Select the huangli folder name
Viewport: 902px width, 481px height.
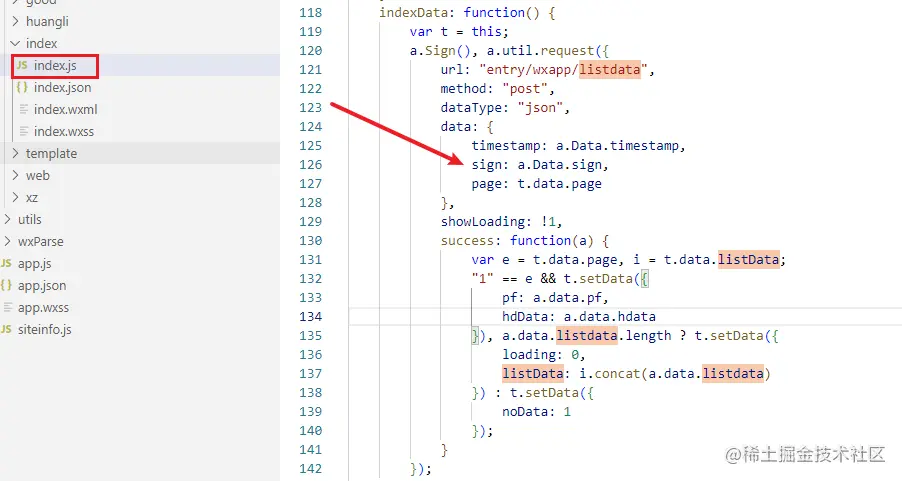click(47, 21)
